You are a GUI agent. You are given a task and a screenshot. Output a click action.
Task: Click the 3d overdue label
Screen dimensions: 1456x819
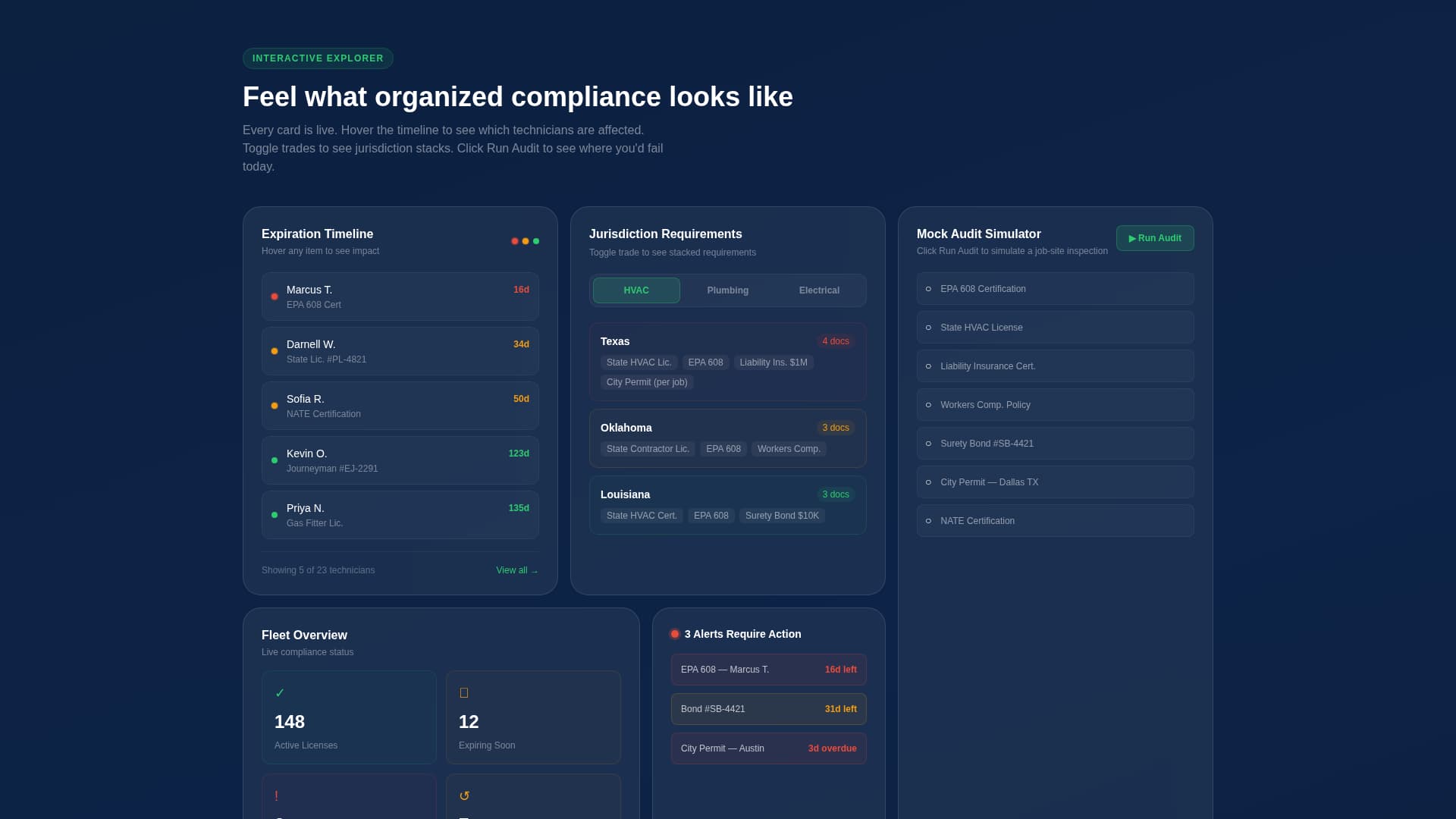832,748
